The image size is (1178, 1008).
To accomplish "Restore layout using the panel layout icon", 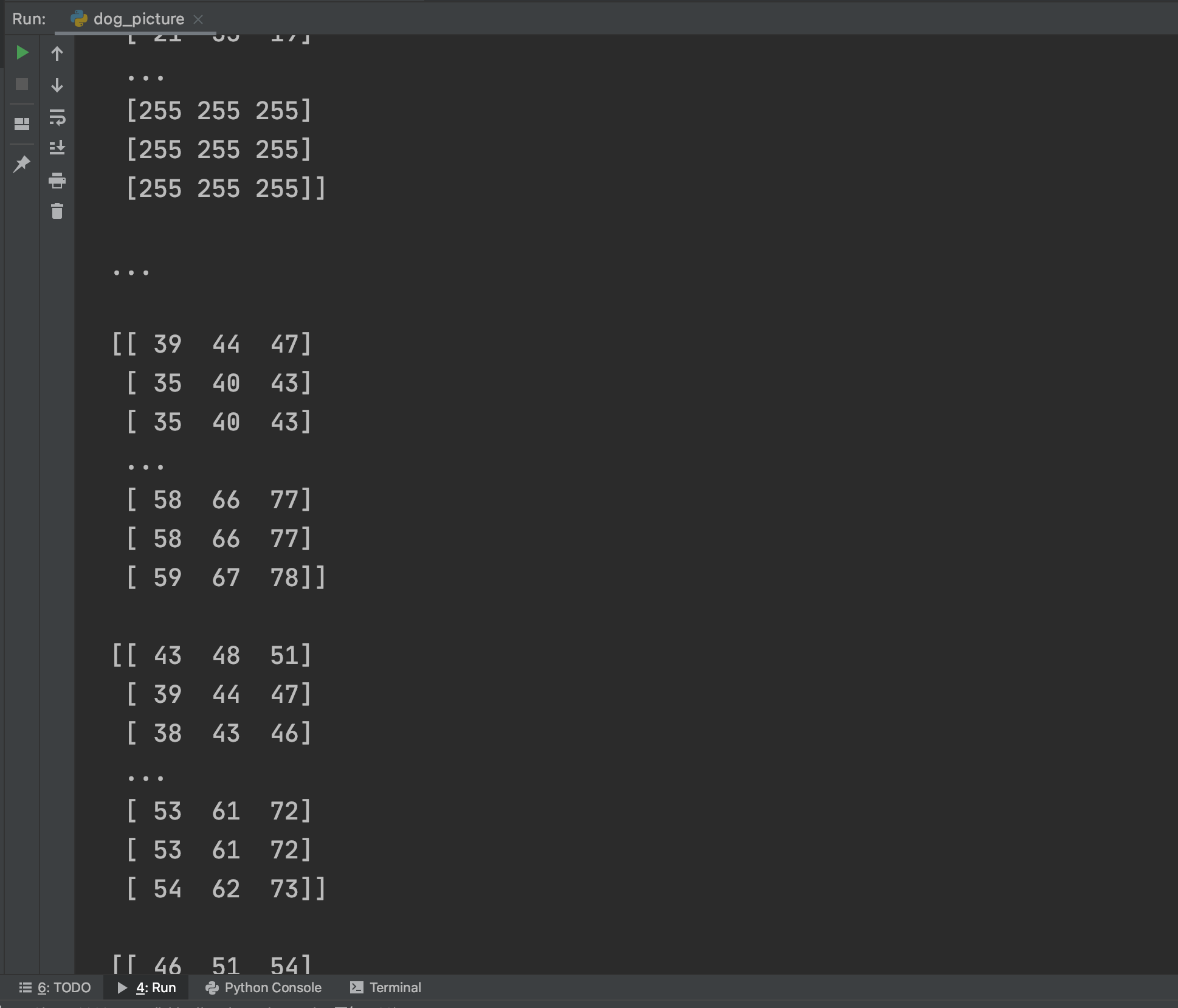I will pos(22,124).
